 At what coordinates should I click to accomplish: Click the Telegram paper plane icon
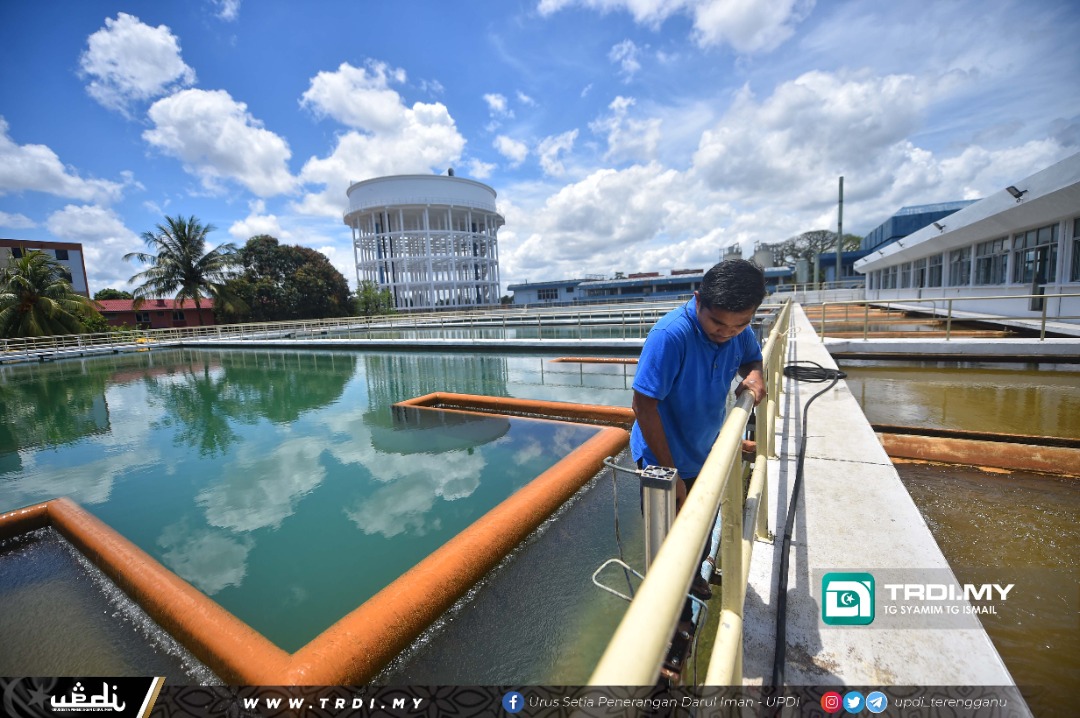point(876,702)
